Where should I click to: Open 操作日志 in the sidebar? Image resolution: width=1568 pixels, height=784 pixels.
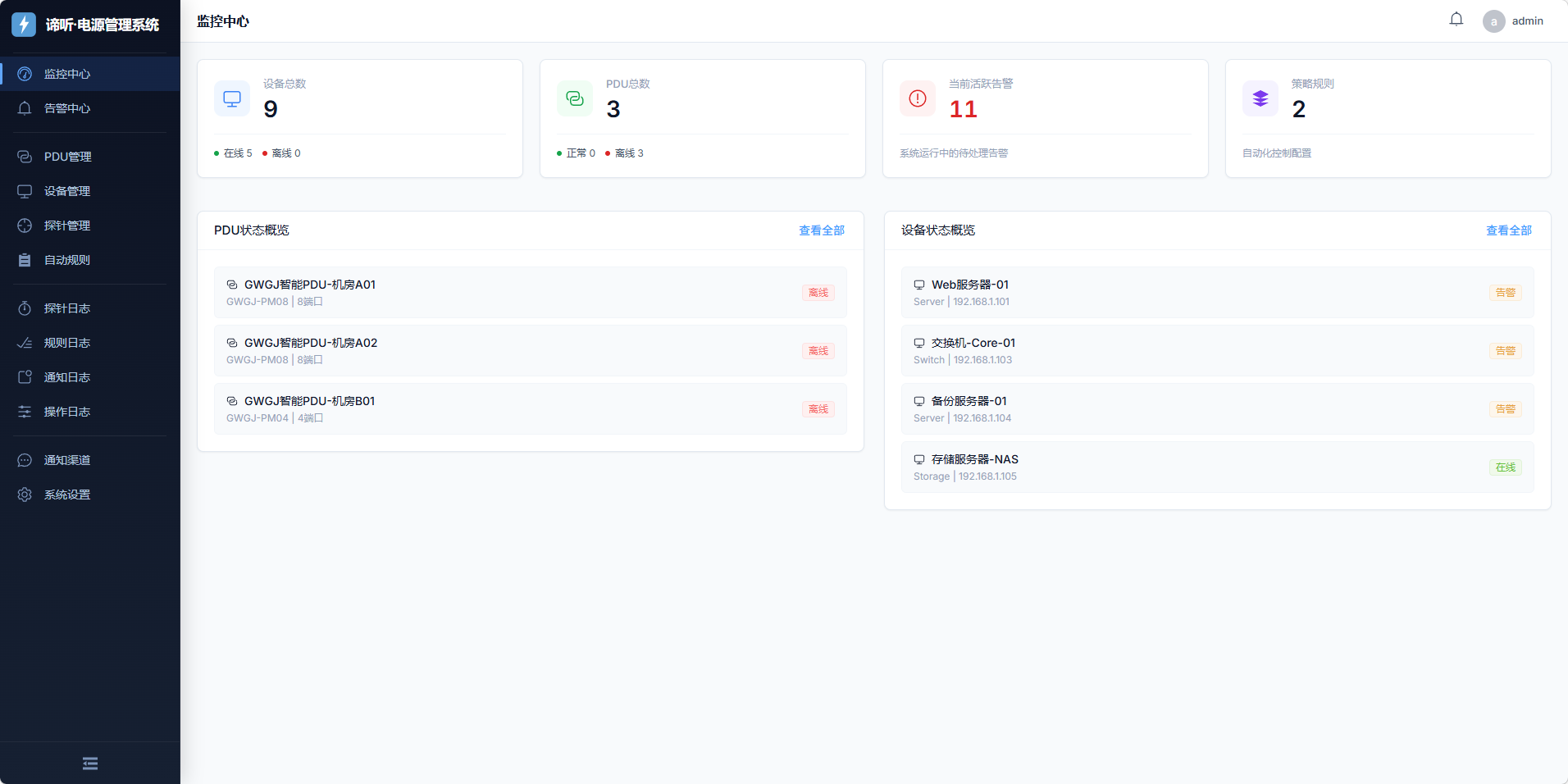(67, 412)
